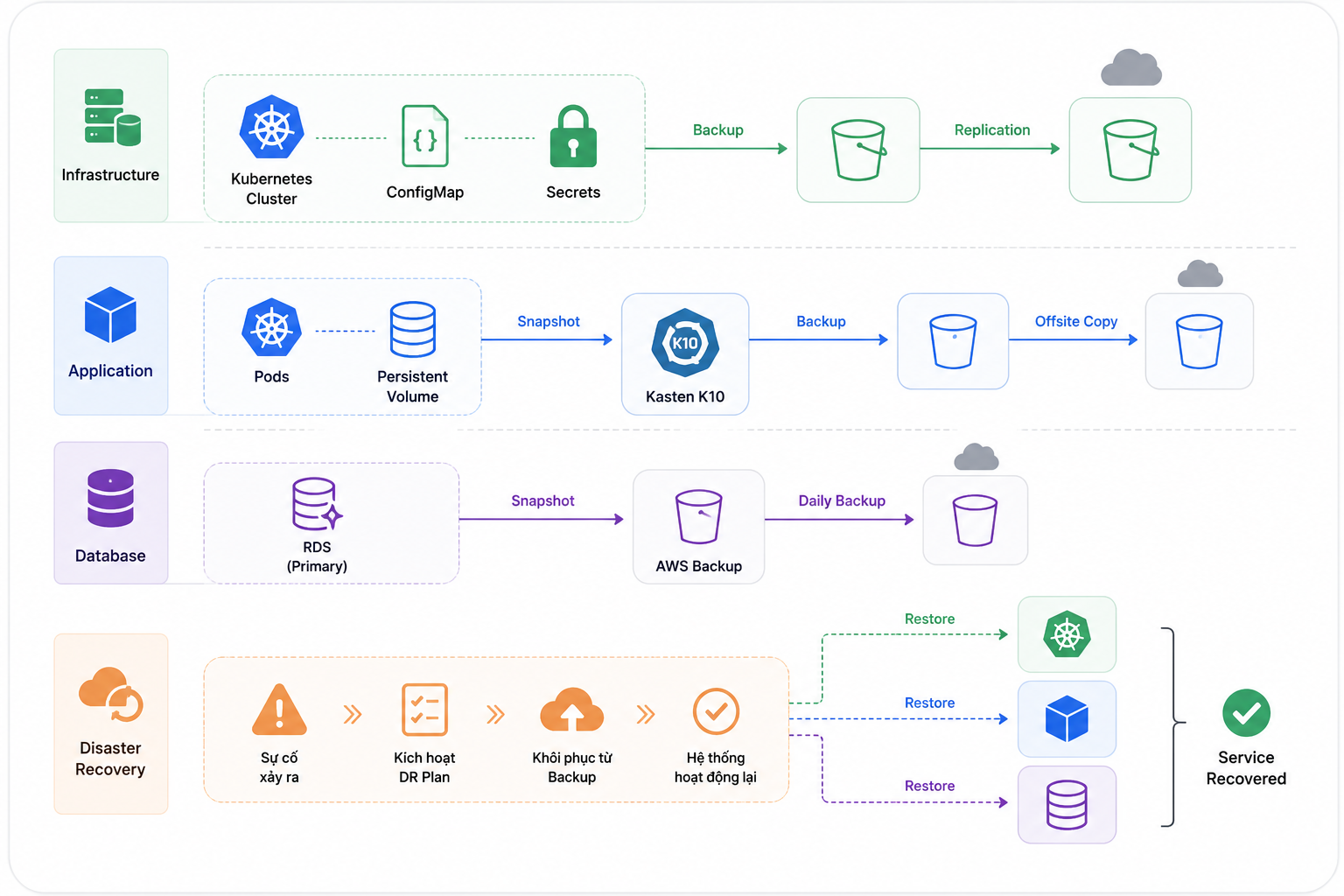The height and width of the screenshot is (896, 1344).
Task: Select the Kích hoạt DR Plan checklist icon
Action: point(424,710)
